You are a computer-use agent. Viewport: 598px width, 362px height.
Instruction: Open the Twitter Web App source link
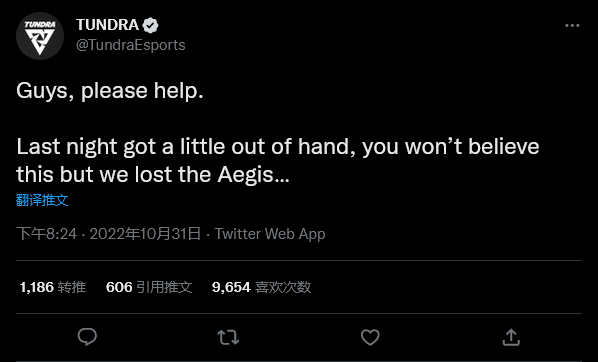click(270, 233)
